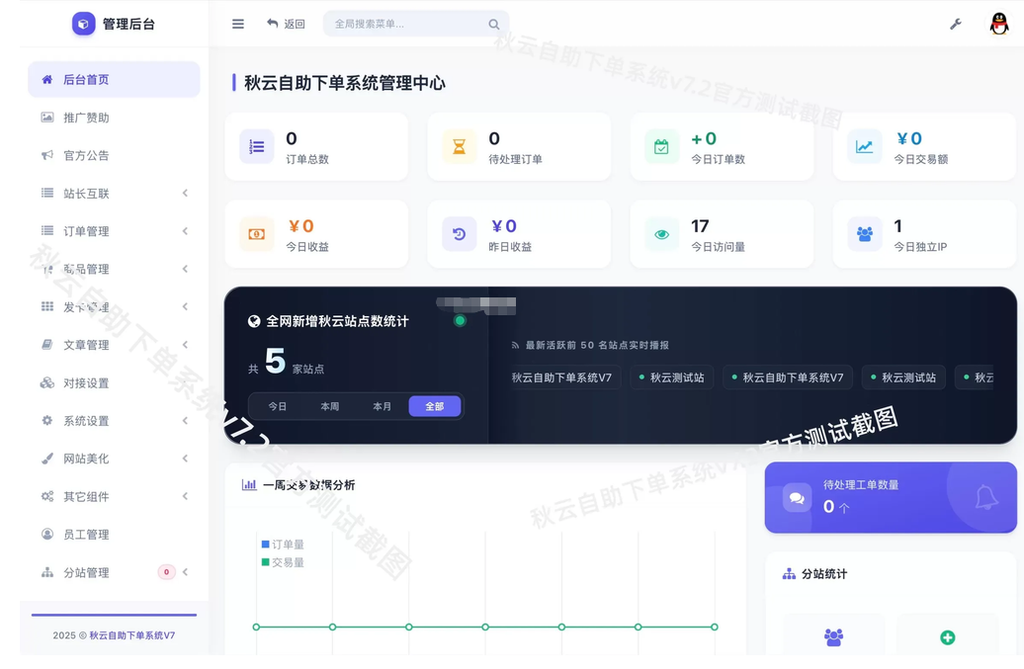
Task: Click the 分站管理 red count badge
Action: [167, 572]
